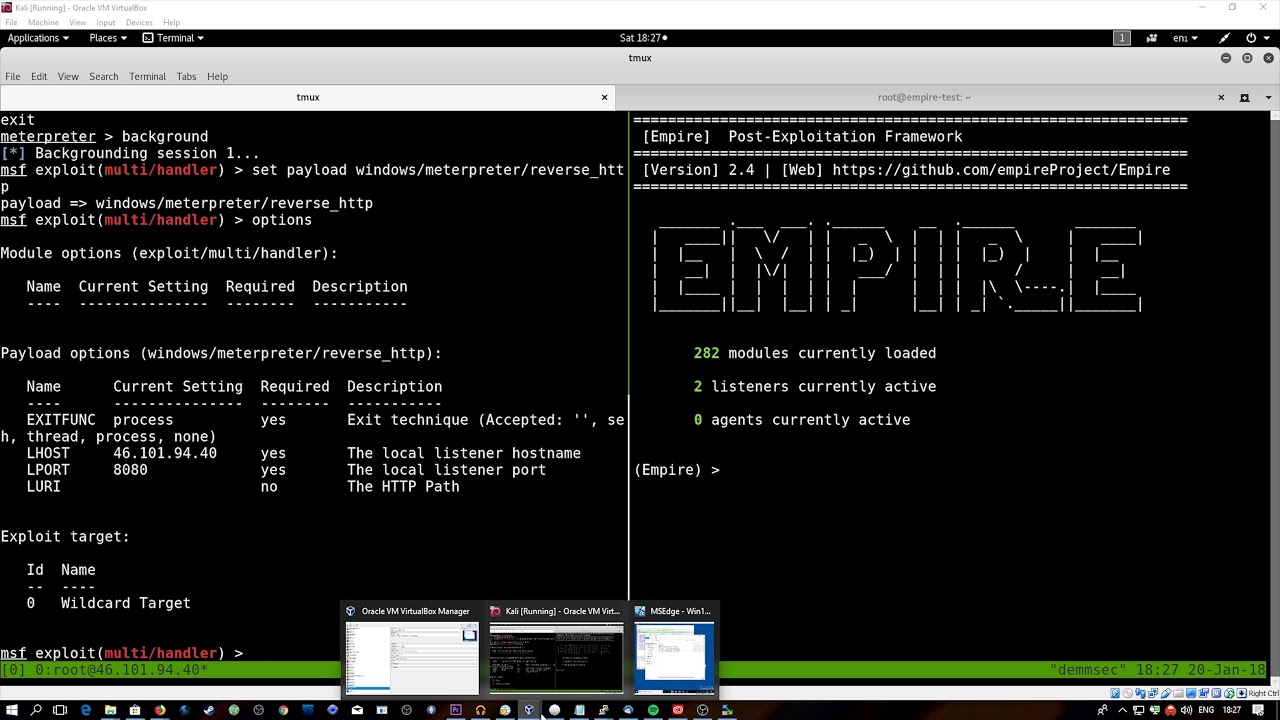Click VirtualBox display status icon
The height and width of the screenshot is (720, 1280).
click(1191, 693)
